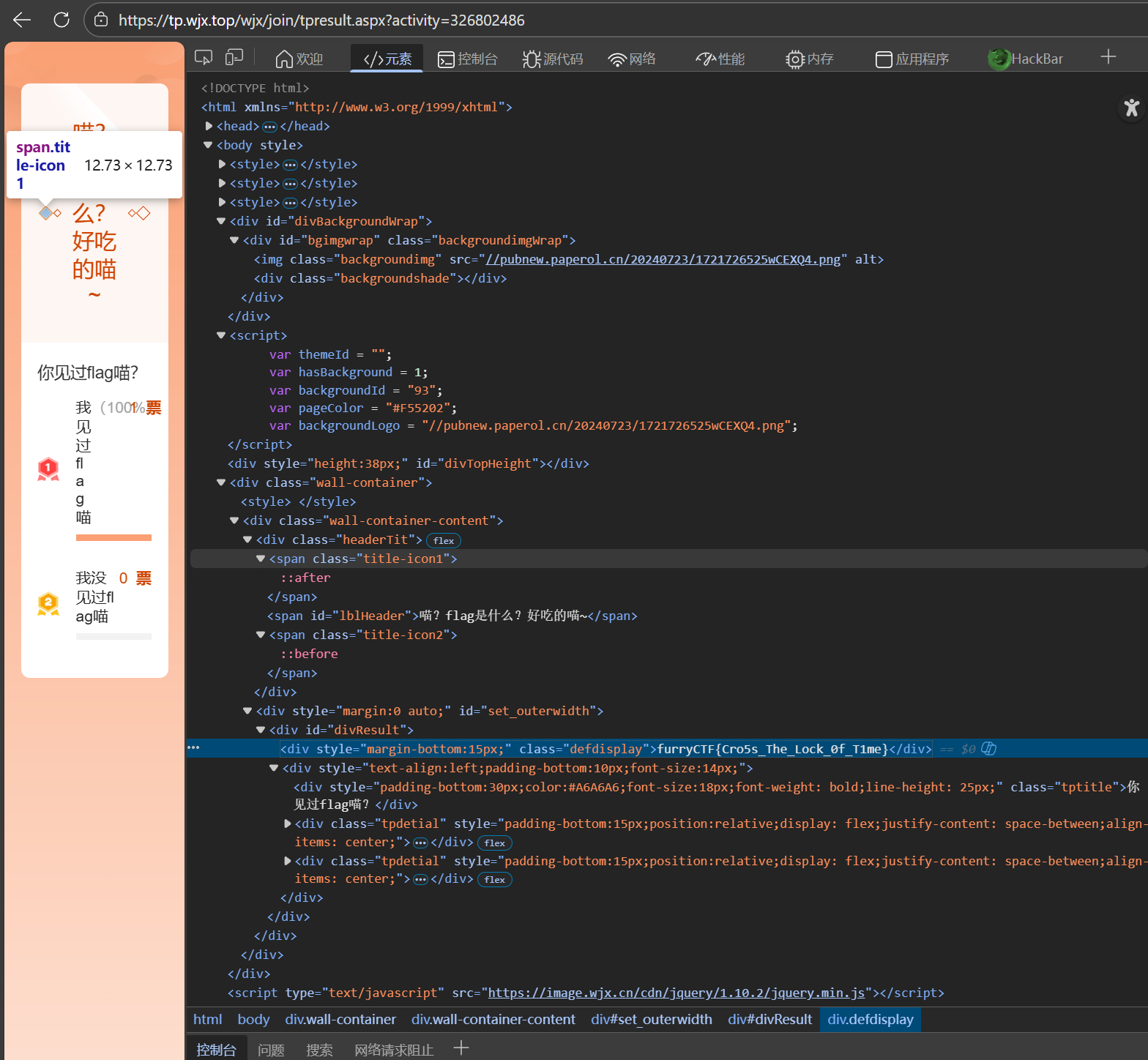Click the browser back arrow
Viewport: 1148px width, 1060px height.
[x=22, y=20]
